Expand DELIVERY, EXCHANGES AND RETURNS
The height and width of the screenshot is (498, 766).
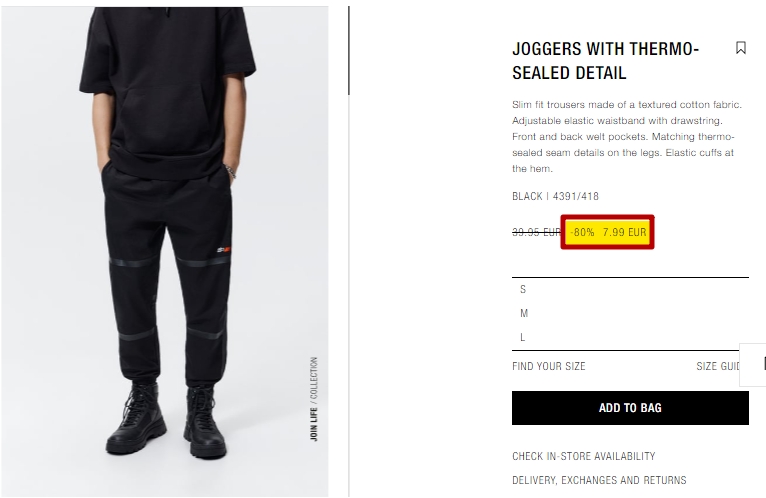pyautogui.click(x=599, y=480)
